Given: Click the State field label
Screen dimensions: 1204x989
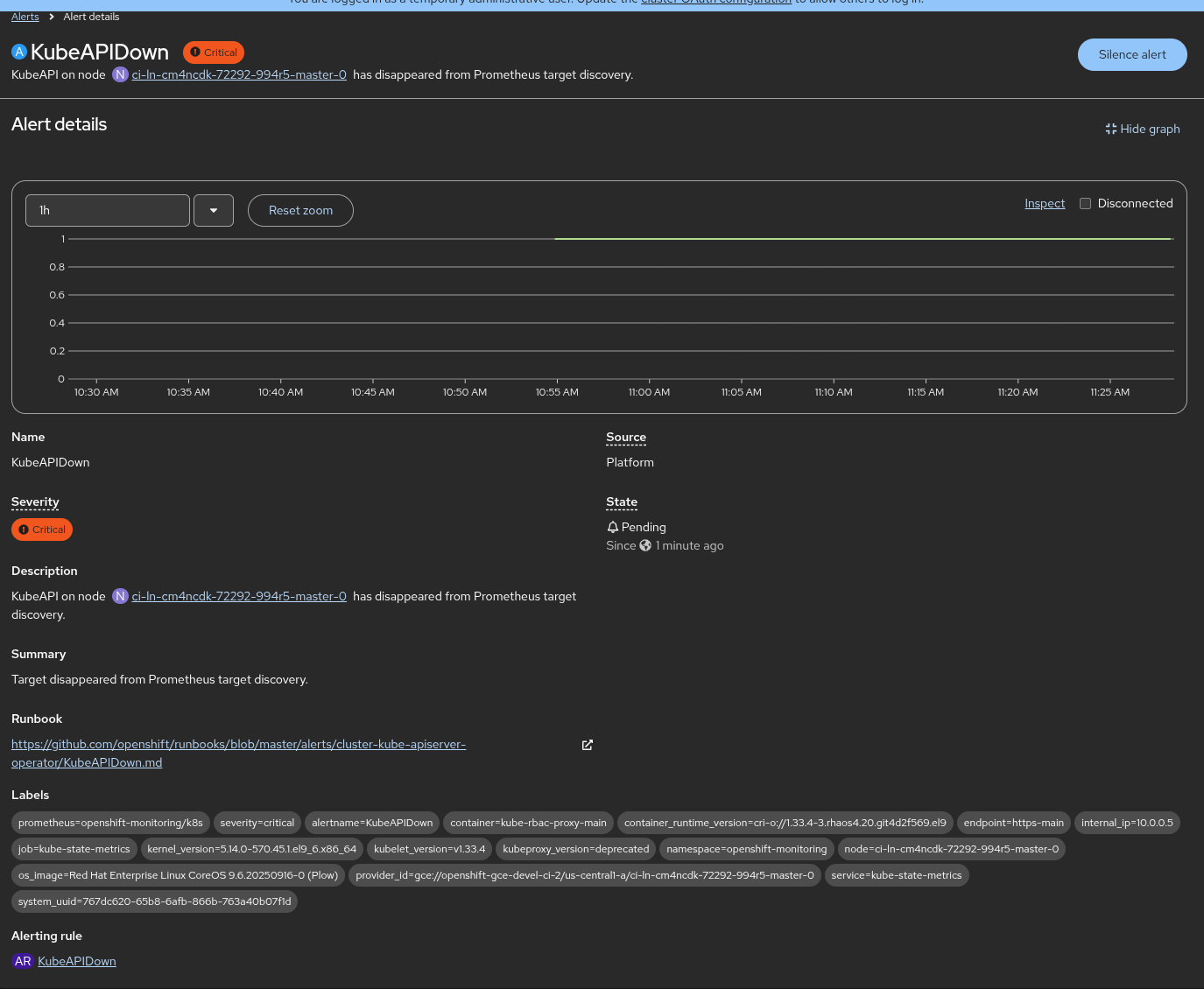Looking at the screenshot, I should click(622, 502).
